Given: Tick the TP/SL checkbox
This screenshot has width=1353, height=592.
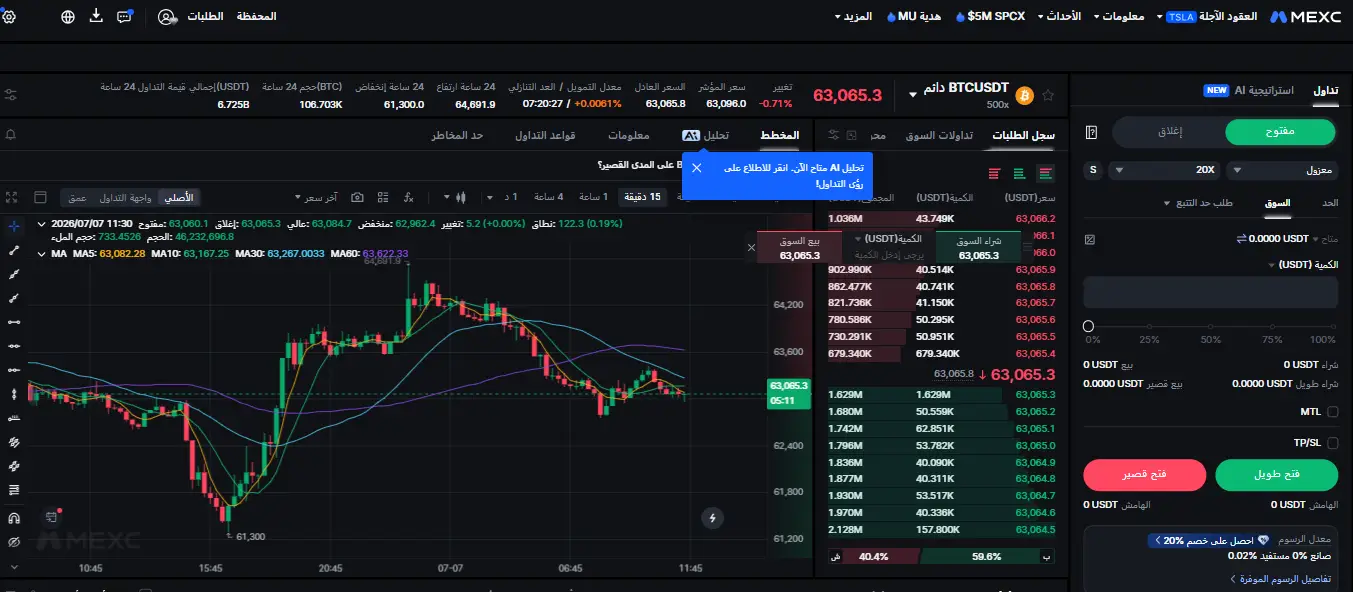Looking at the screenshot, I should pyautogui.click(x=1332, y=442).
